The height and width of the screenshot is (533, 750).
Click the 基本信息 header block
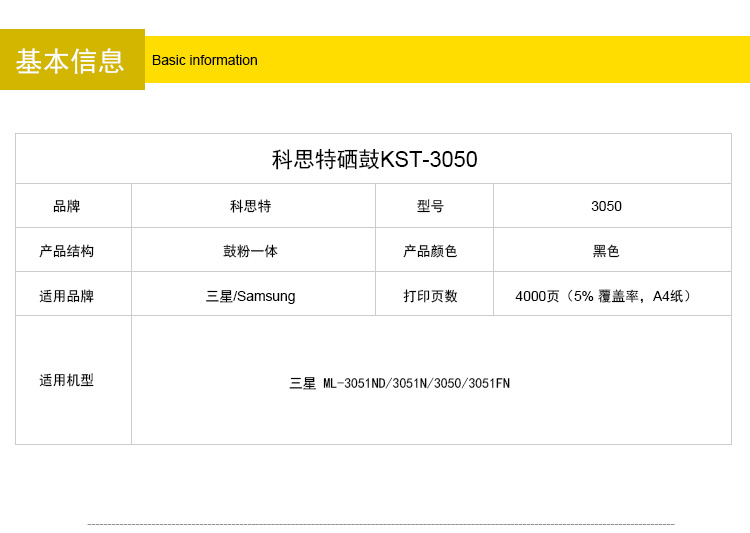pos(71,60)
